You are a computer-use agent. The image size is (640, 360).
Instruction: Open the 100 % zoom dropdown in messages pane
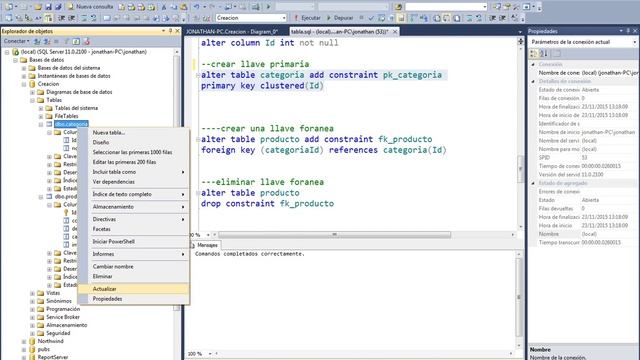click(x=210, y=354)
